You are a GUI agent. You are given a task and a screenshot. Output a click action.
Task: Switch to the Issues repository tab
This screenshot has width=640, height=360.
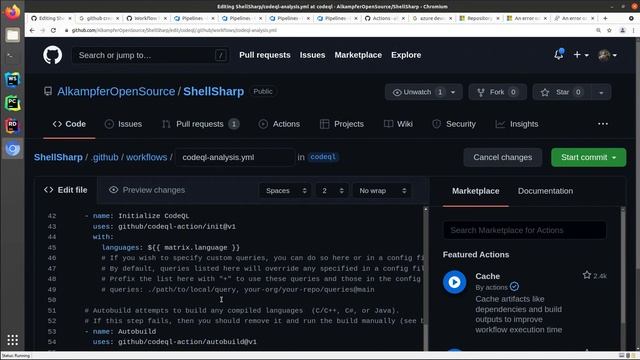click(123, 124)
